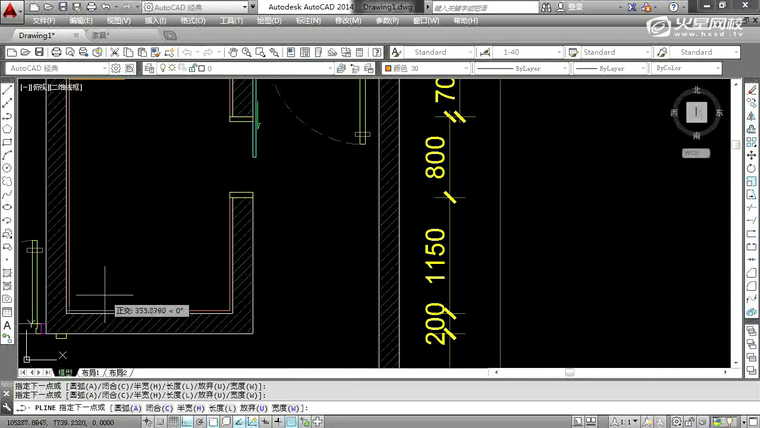Click the Pan hand tool icon
The image size is (760, 428).
pyautogui.click(x=232, y=52)
